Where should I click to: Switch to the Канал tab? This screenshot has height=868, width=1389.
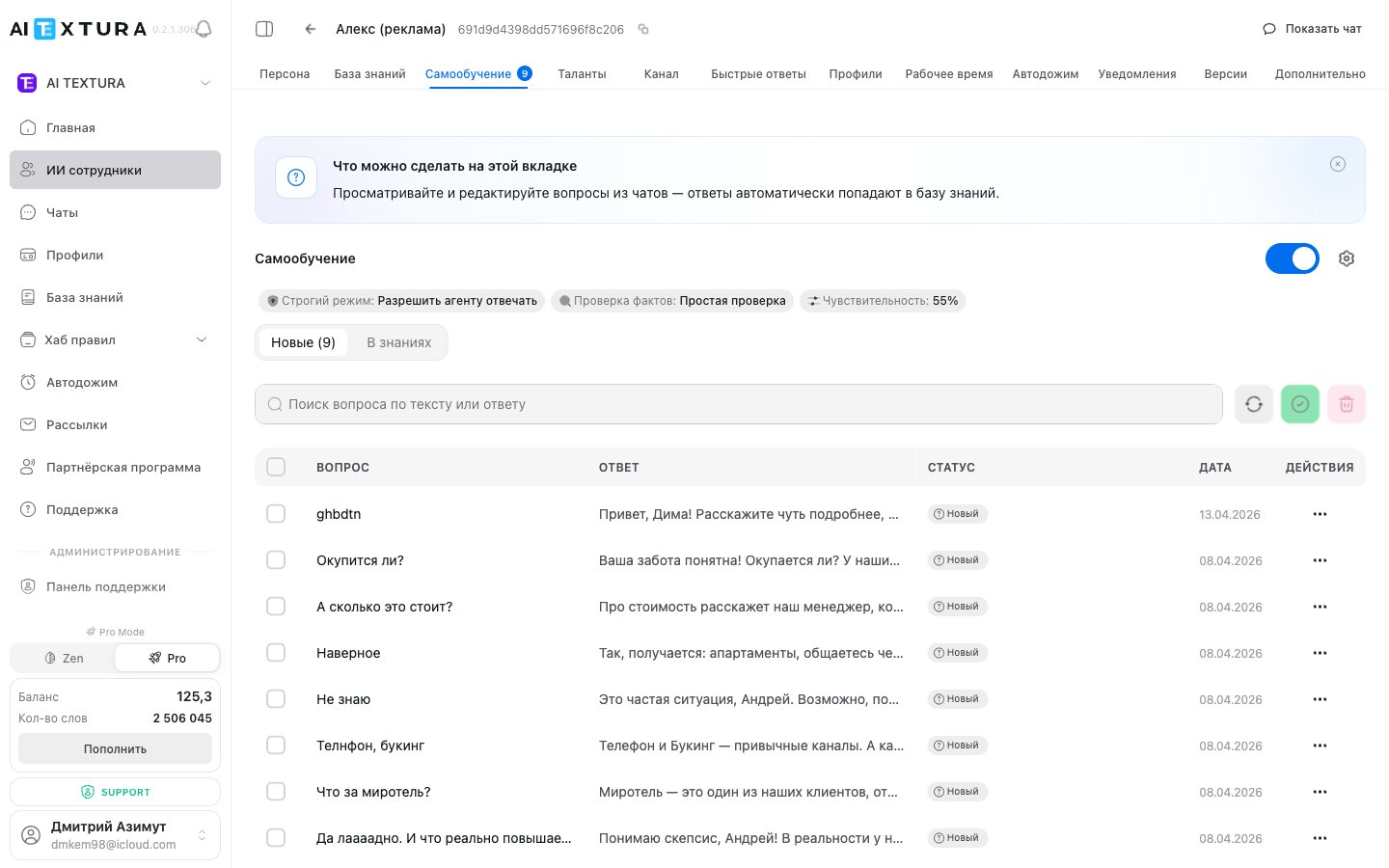point(662,74)
